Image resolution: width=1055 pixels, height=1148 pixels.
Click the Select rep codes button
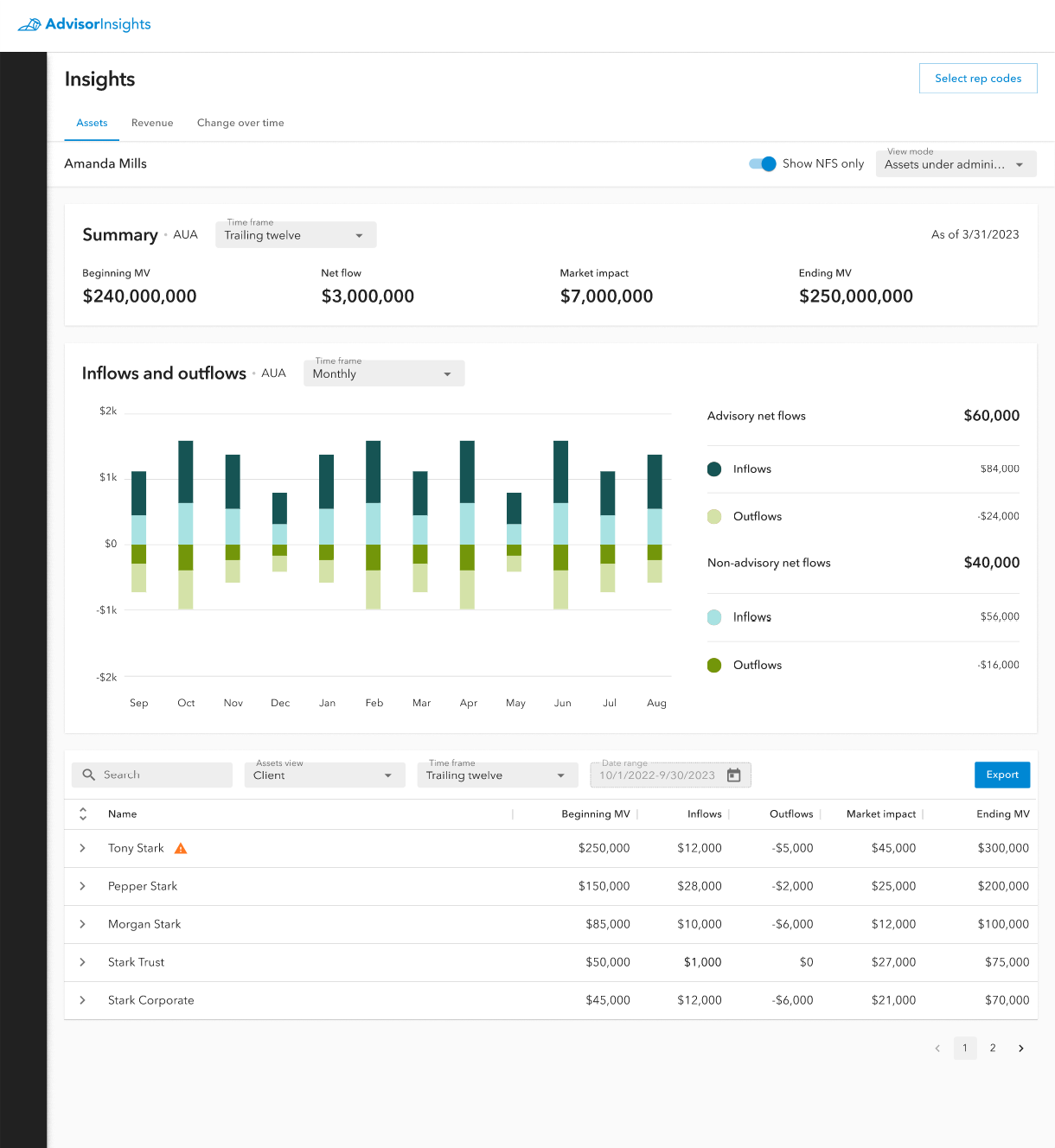point(977,79)
